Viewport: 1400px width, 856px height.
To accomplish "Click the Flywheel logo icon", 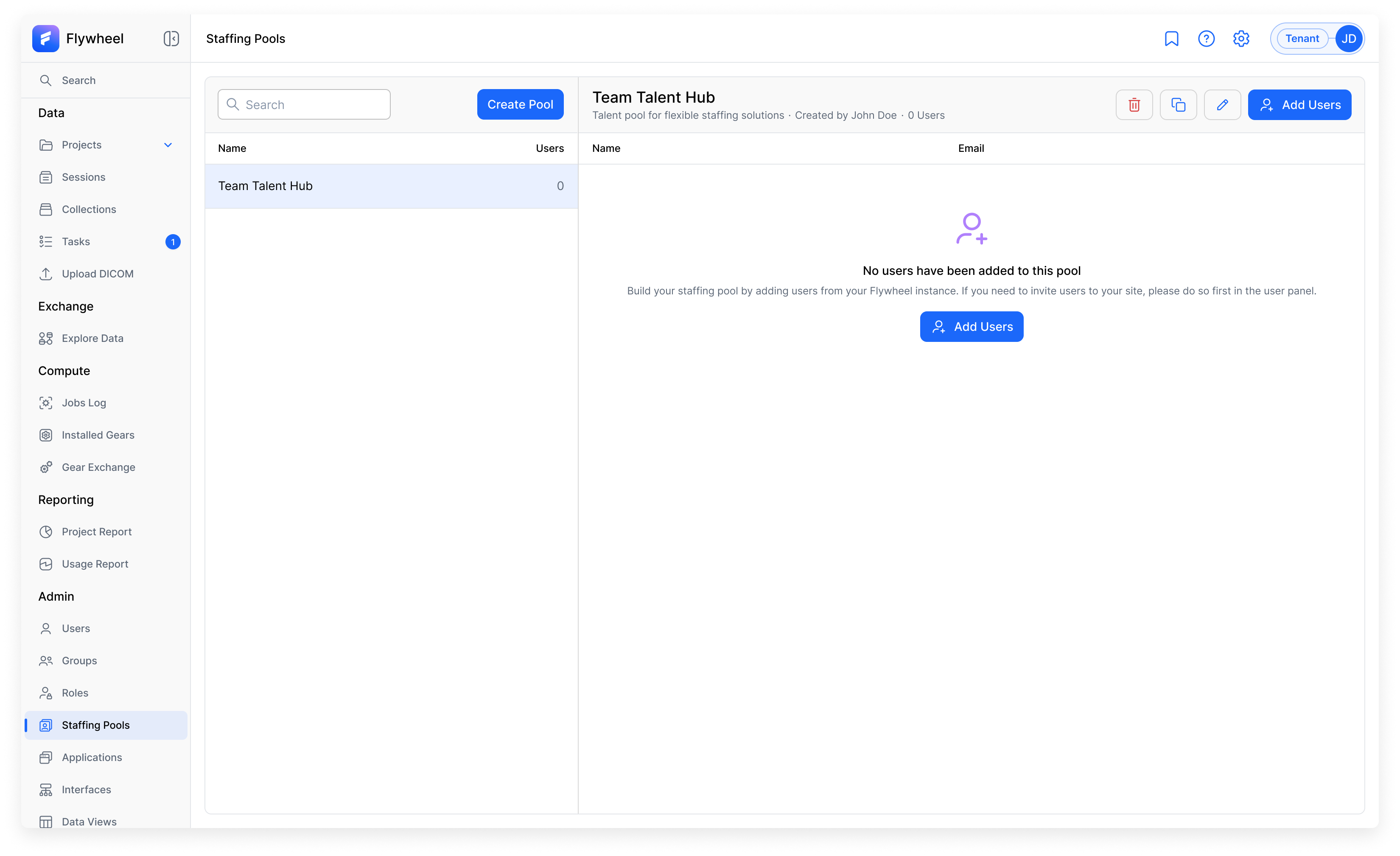I will [x=45, y=39].
